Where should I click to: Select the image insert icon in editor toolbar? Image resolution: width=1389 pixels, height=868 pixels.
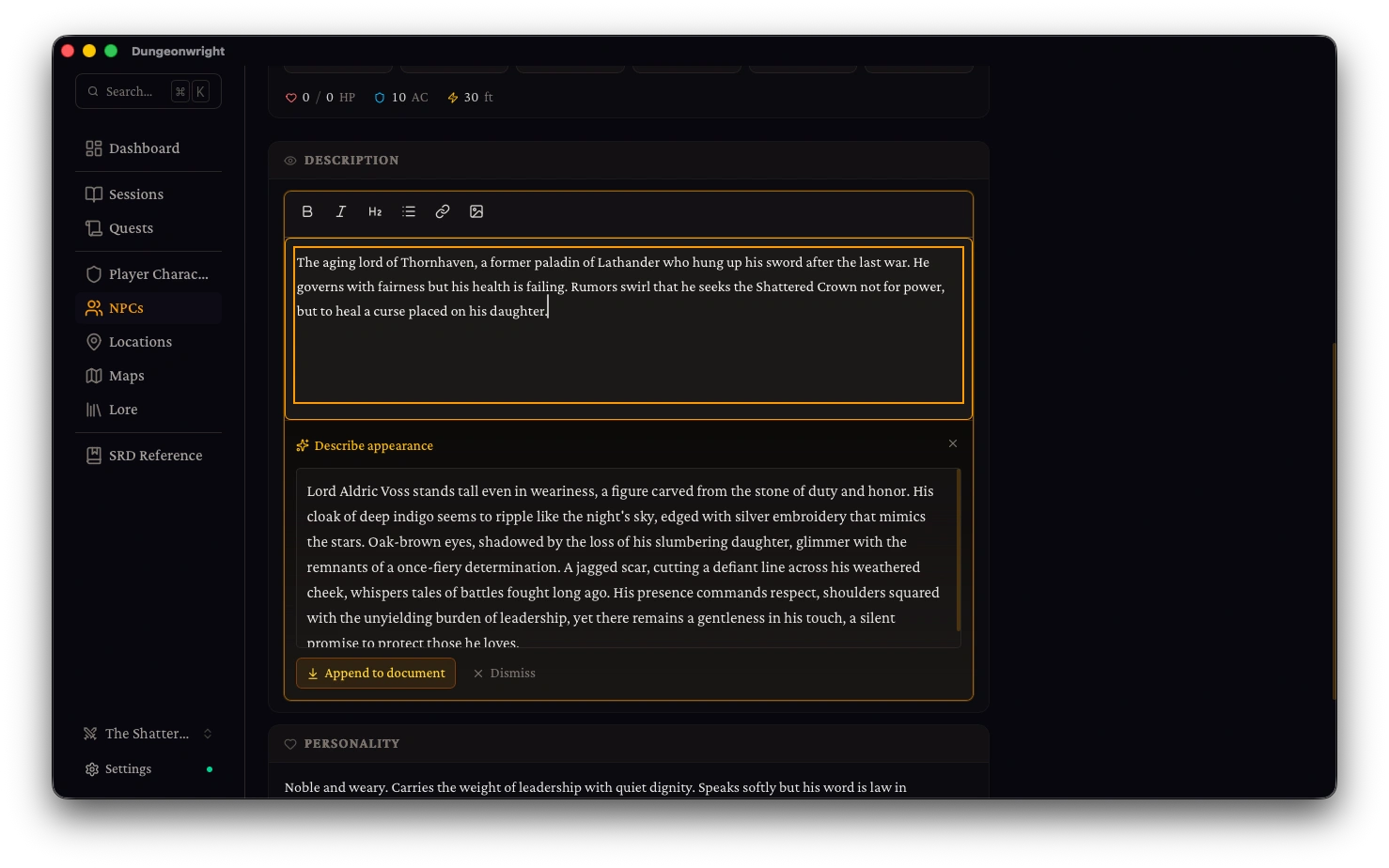pos(476,211)
